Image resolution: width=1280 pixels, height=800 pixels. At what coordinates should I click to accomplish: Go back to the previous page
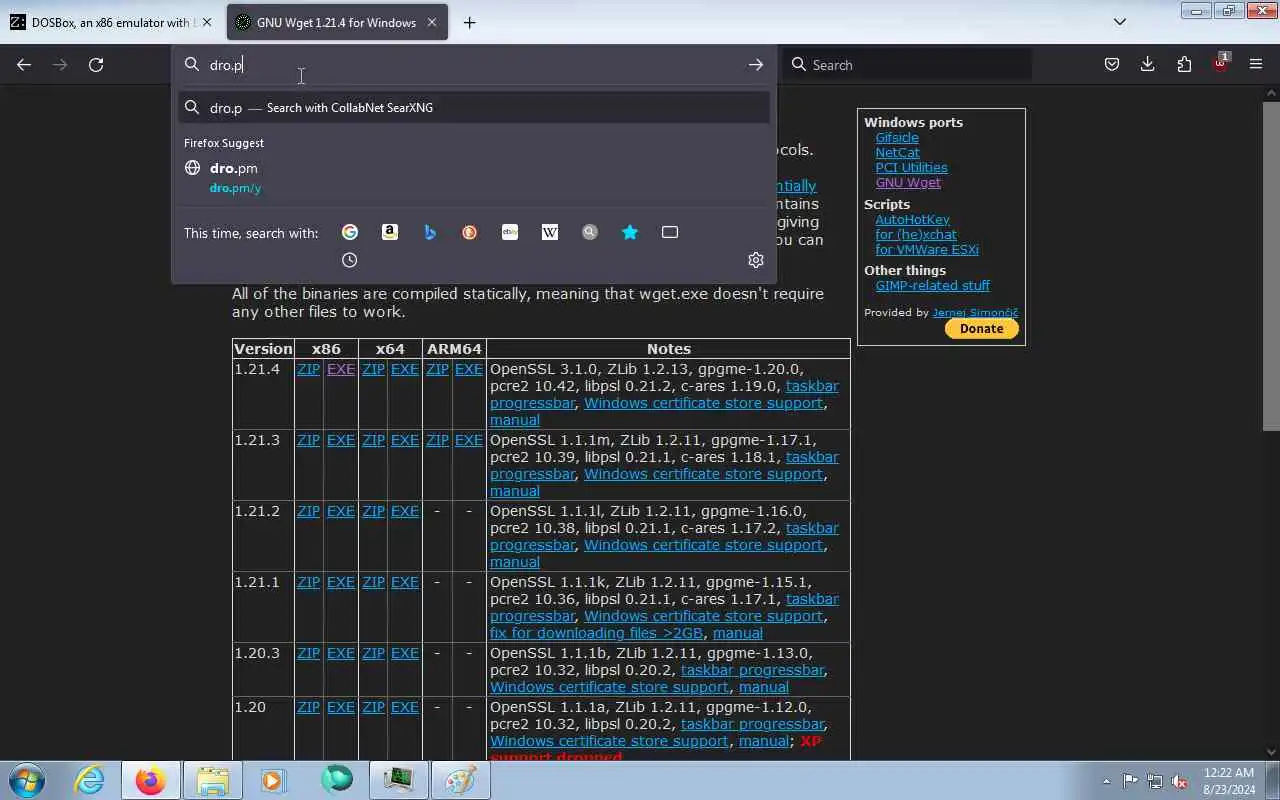[24, 65]
